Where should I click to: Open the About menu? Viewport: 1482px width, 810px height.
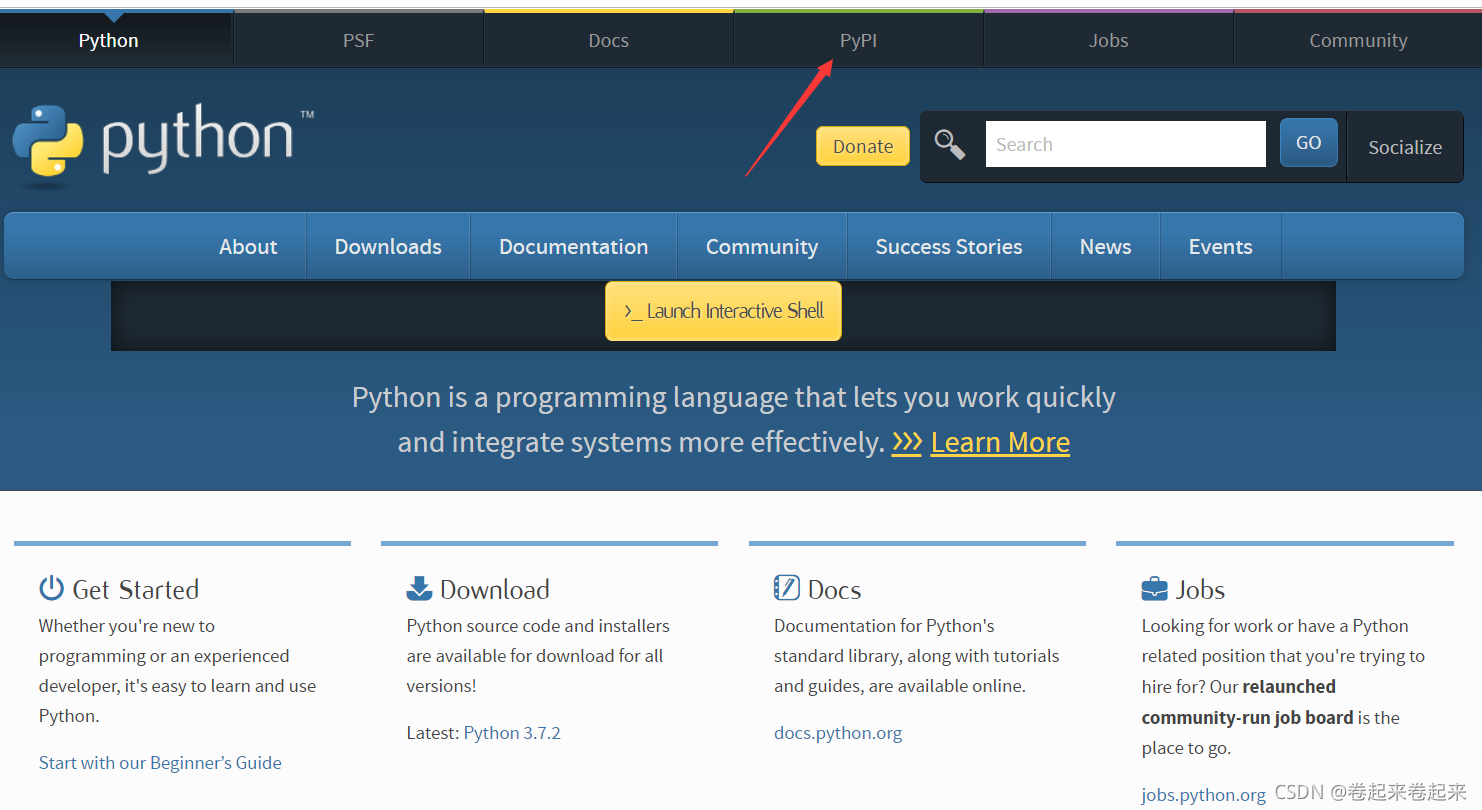point(248,247)
